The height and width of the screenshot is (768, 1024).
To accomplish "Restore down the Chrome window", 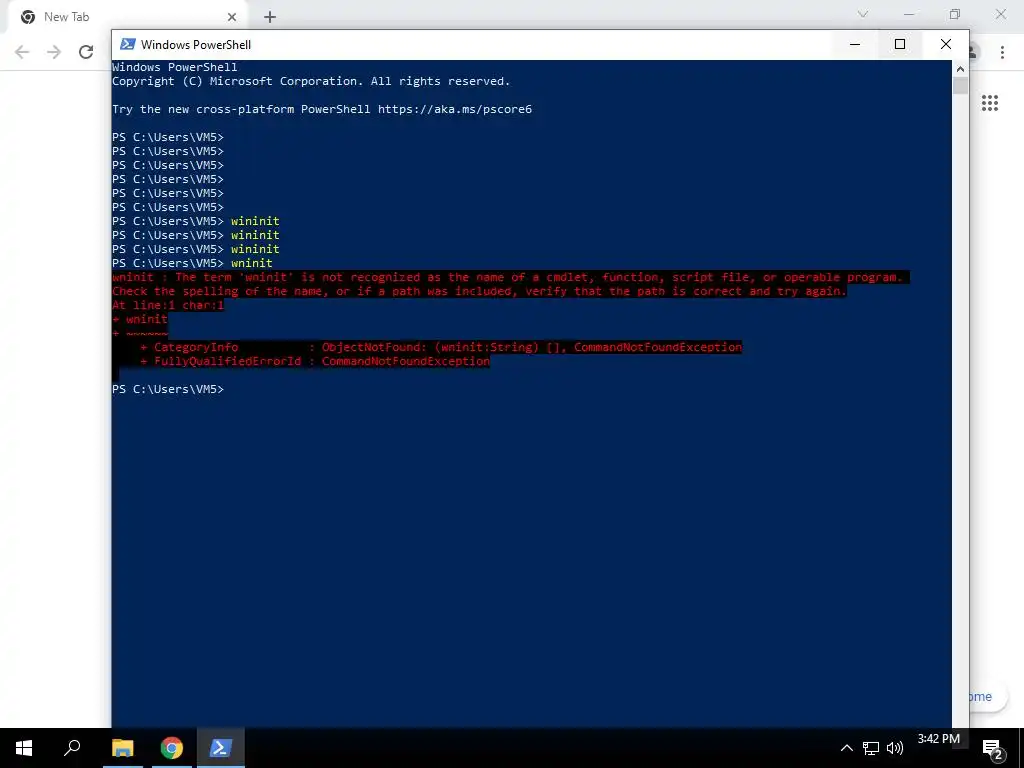I will [955, 14].
